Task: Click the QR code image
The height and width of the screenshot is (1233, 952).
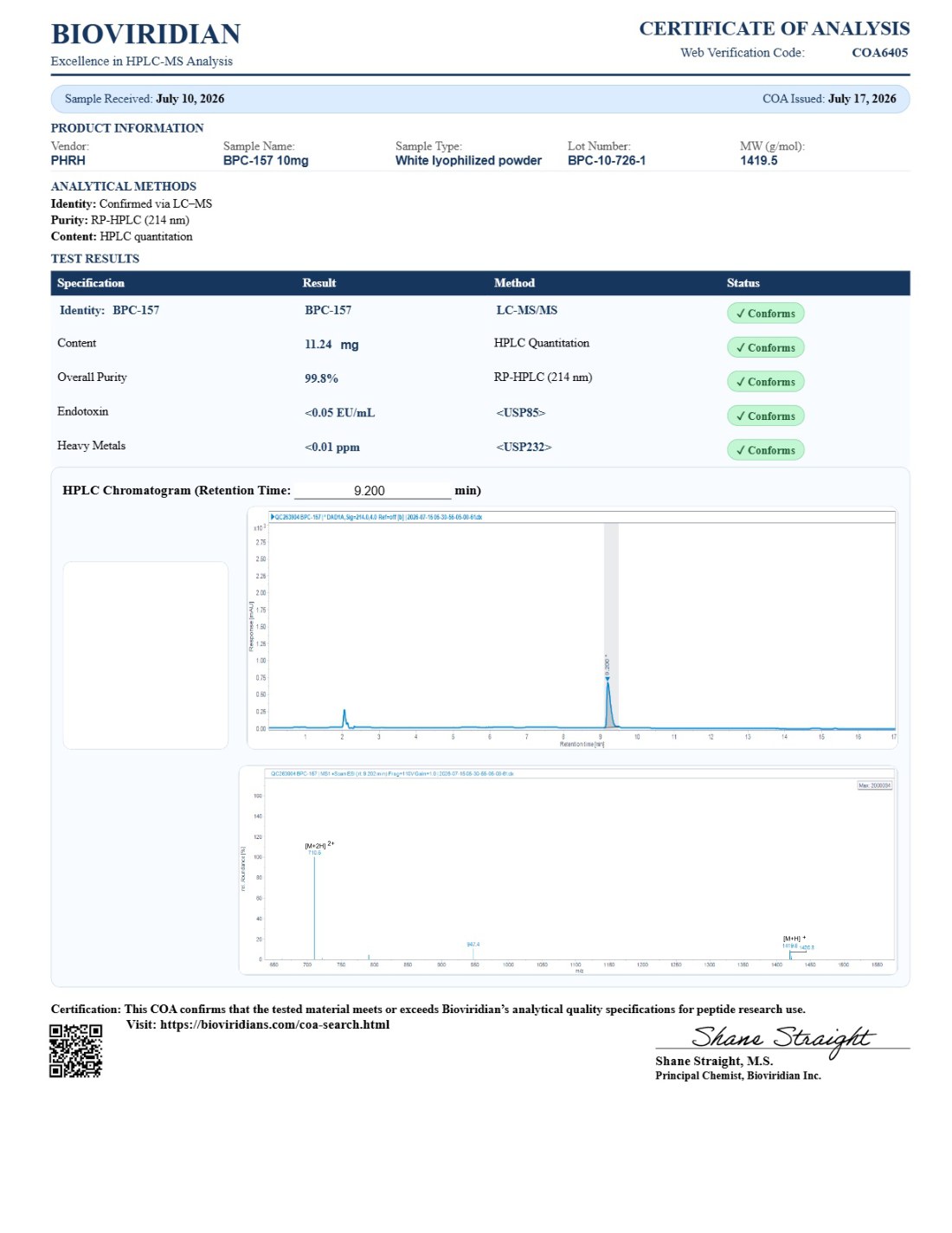Action: 75,1050
